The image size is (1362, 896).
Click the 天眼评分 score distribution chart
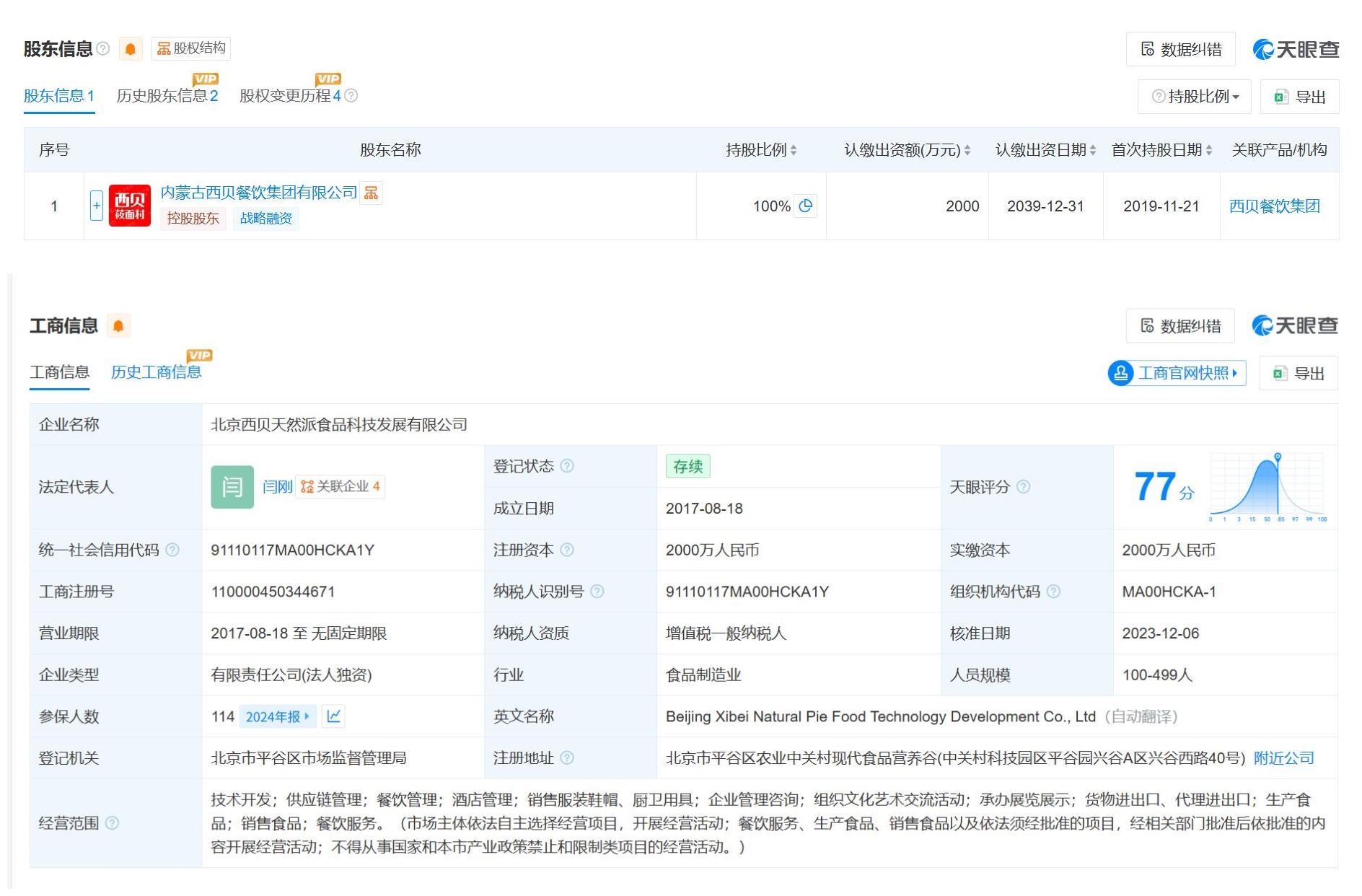[x=1267, y=487]
